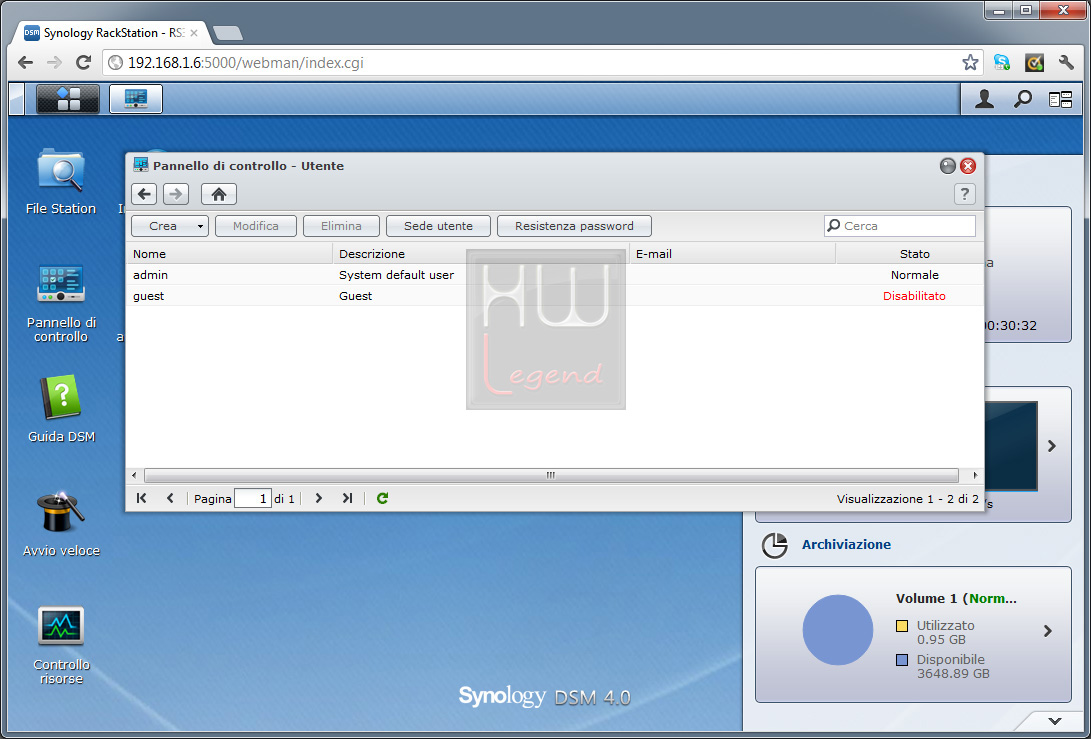
Task: Click the Archiviazione widget title
Action: click(846, 544)
